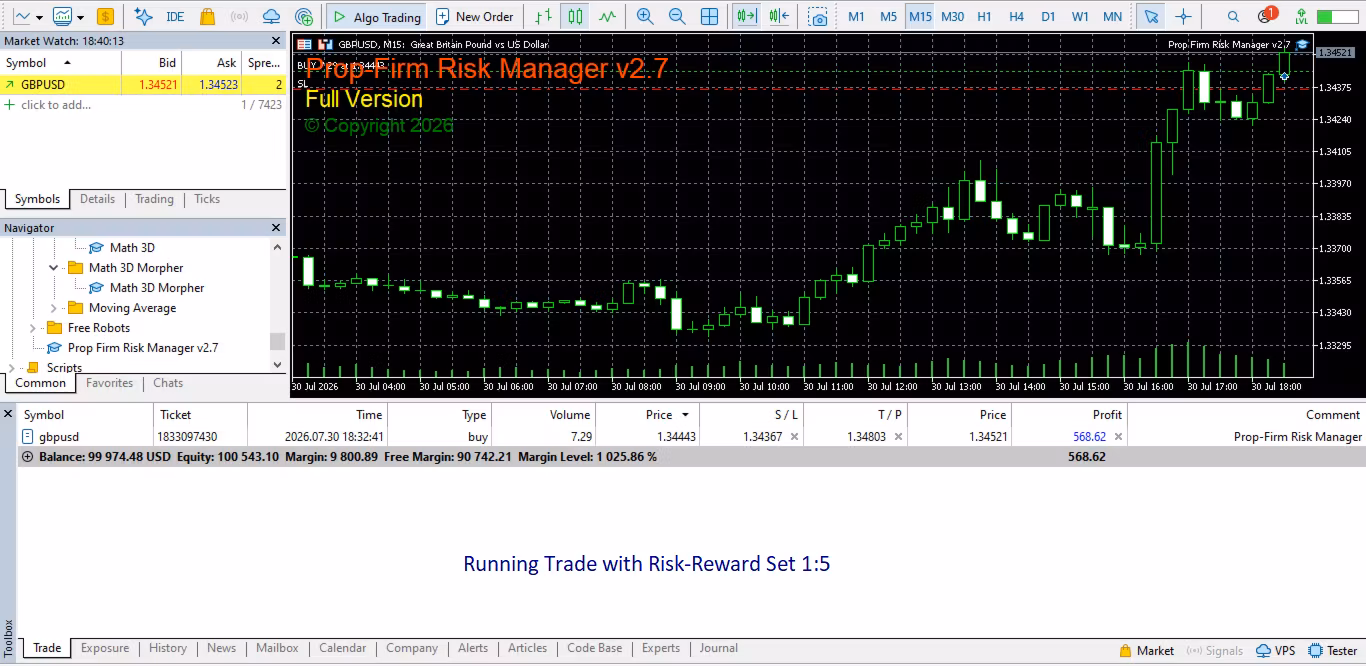The height and width of the screenshot is (666, 1366).
Task: Open the indicators list dropdown arrow
Action: (80, 17)
